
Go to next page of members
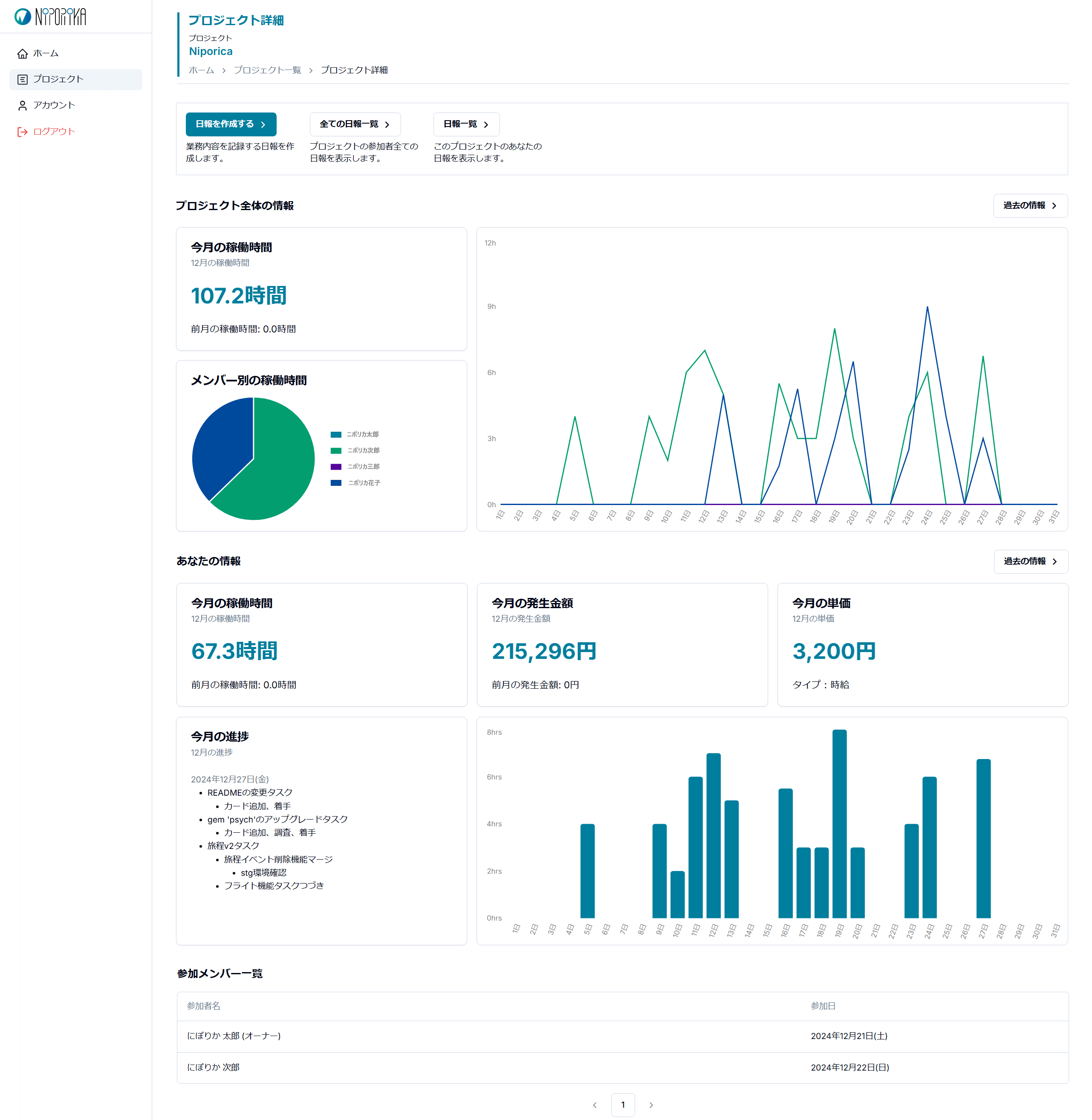point(651,1105)
